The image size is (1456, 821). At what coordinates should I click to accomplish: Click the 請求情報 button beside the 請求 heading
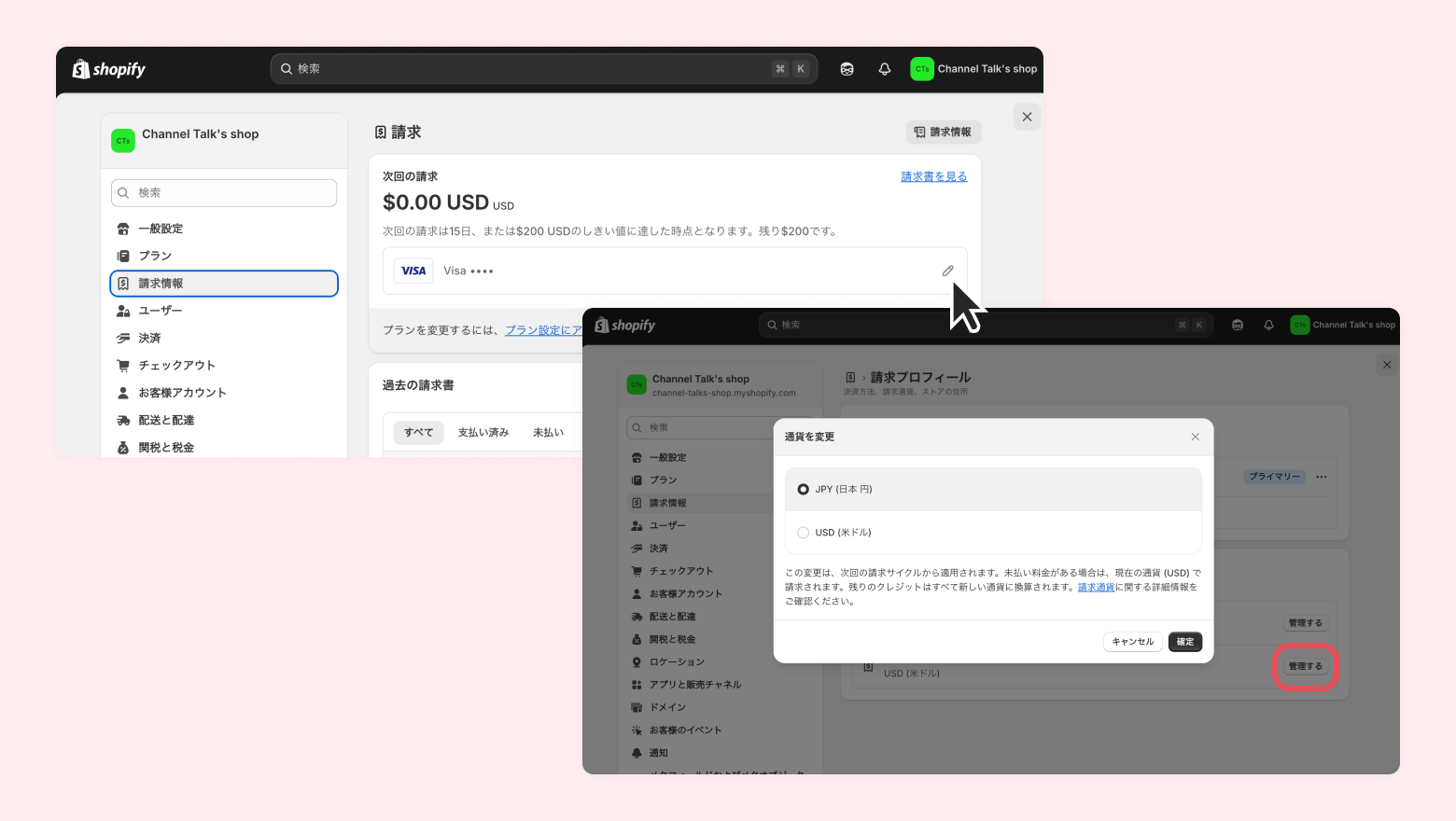click(x=943, y=132)
